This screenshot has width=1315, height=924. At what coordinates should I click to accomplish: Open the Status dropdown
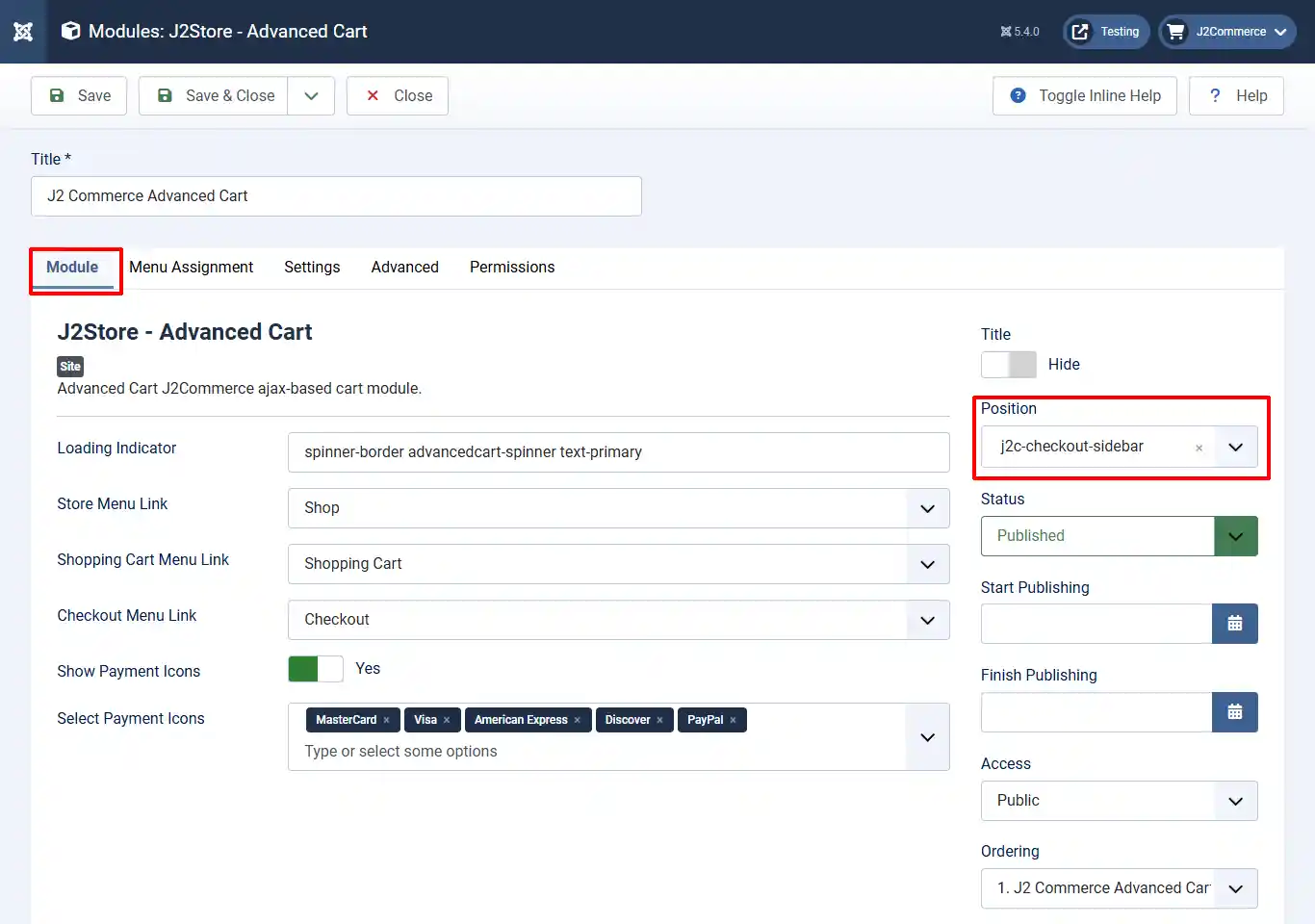pyautogui.click(x=1120, y=536)
